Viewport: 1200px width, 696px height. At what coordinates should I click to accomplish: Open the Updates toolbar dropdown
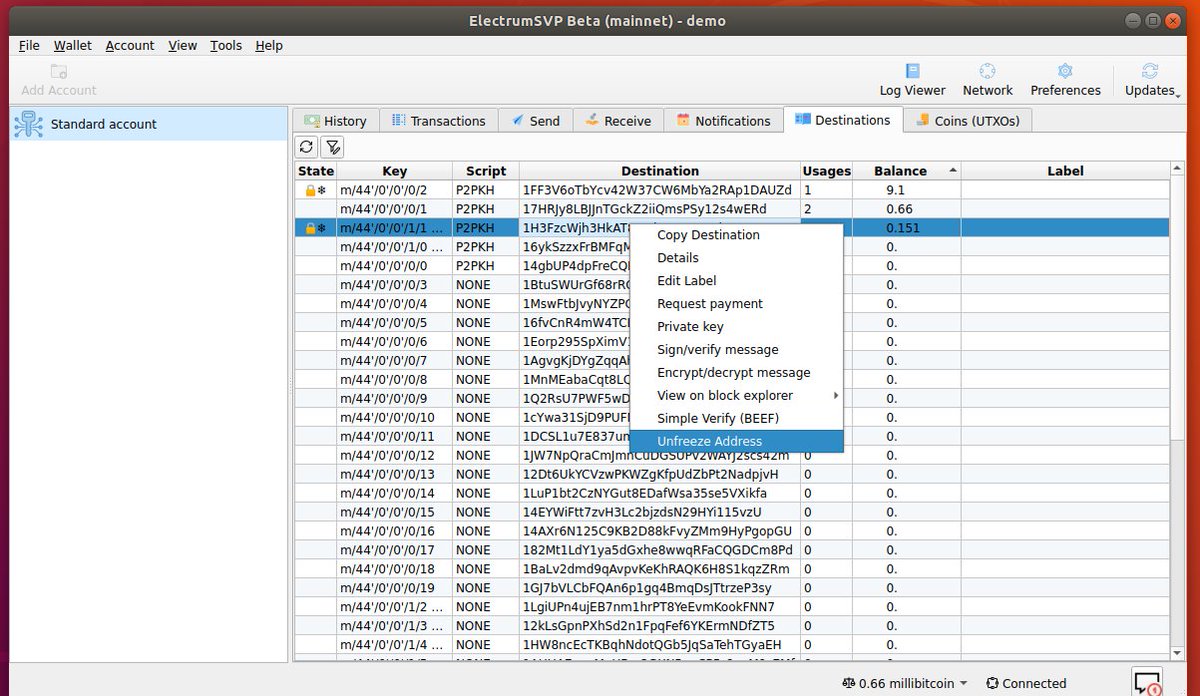[x=1150, y=79]
